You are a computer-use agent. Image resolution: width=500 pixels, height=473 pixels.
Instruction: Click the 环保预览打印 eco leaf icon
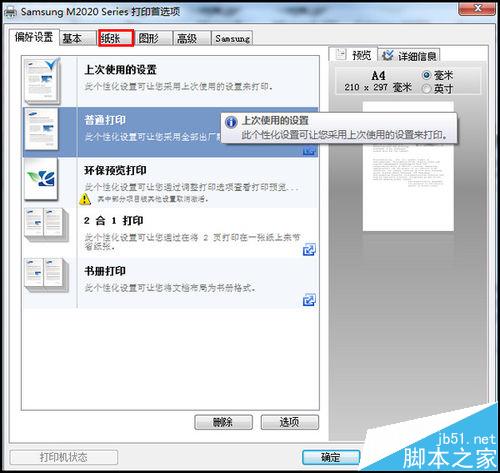41,179
